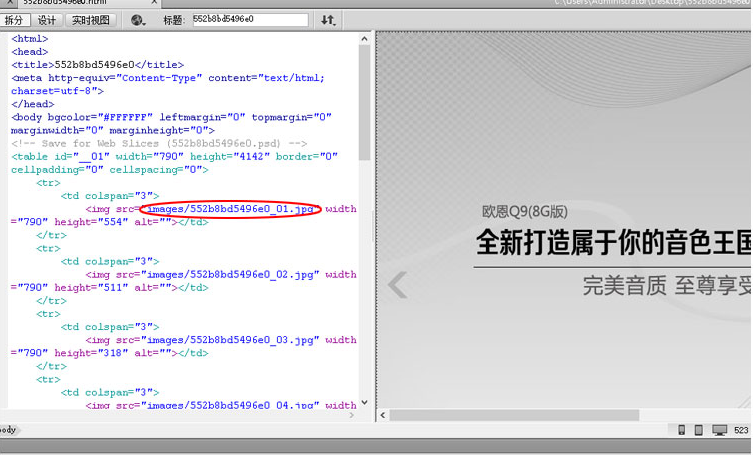The height and width of the screenshot is (455, 753).
Task: Click the 欧恩Q9(8G版) text in design view
Action: click(x=525, y=211)
